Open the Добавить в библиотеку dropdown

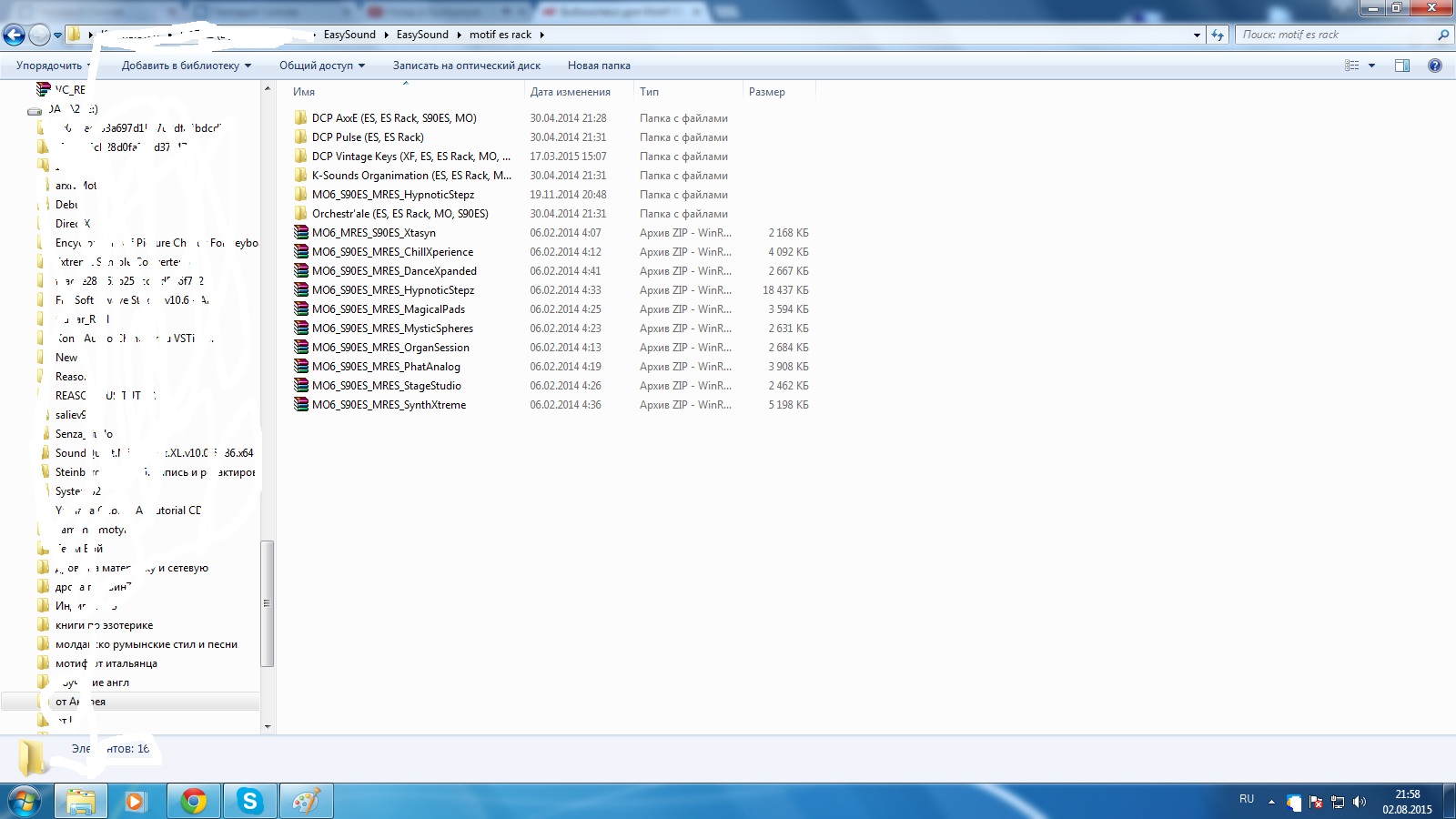click(187, 66)
